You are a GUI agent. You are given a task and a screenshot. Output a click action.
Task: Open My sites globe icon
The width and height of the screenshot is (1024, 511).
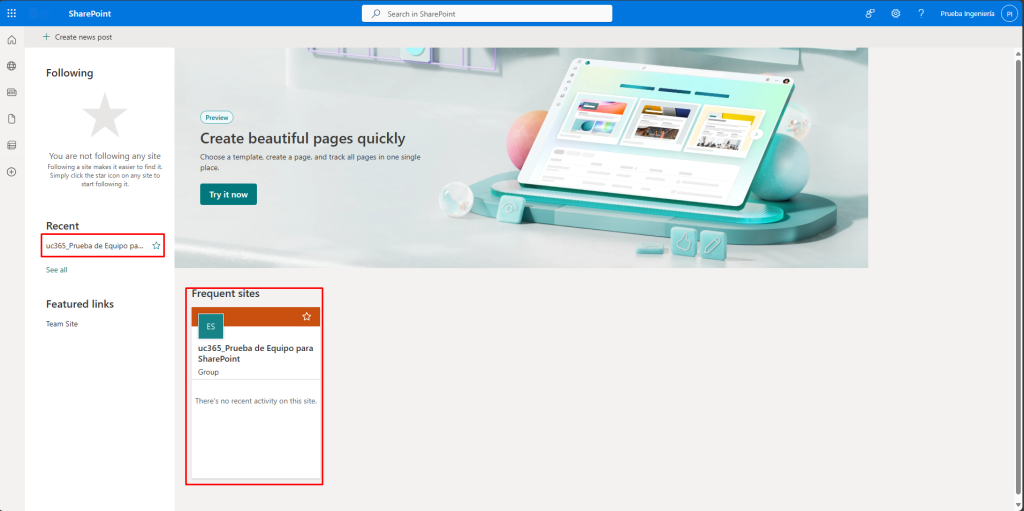(12, 66)
